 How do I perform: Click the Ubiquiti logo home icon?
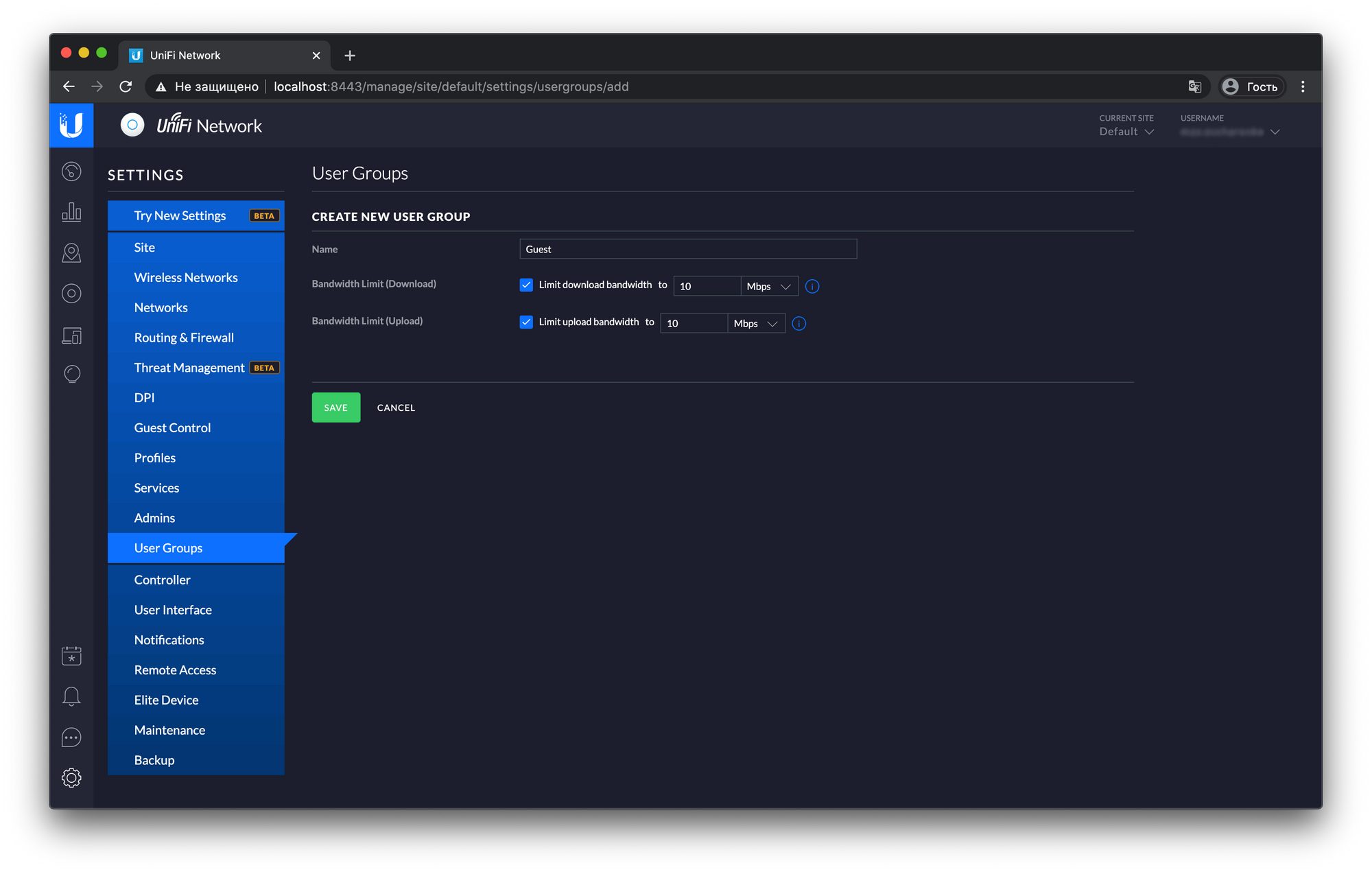(71, 126)
